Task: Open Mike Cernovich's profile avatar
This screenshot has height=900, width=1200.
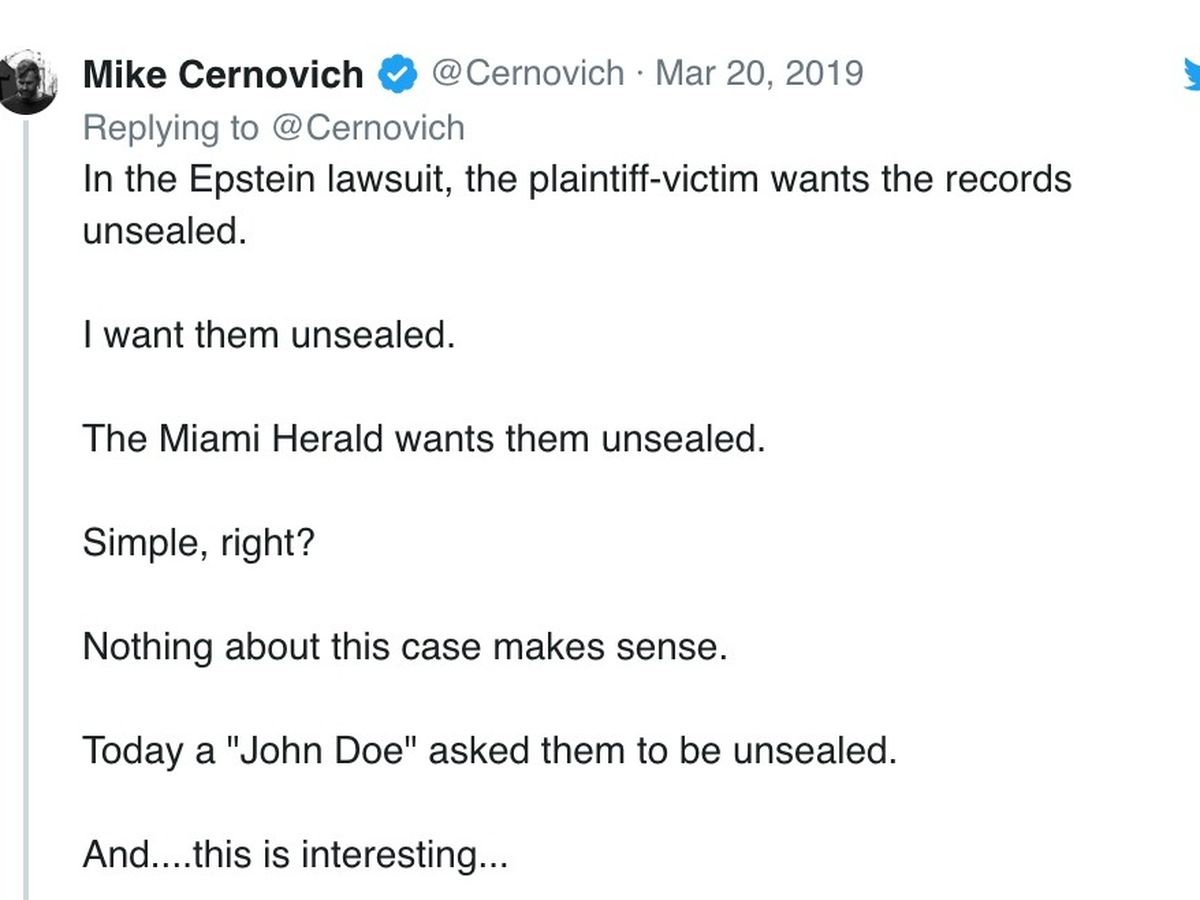Action: [26, 83]
